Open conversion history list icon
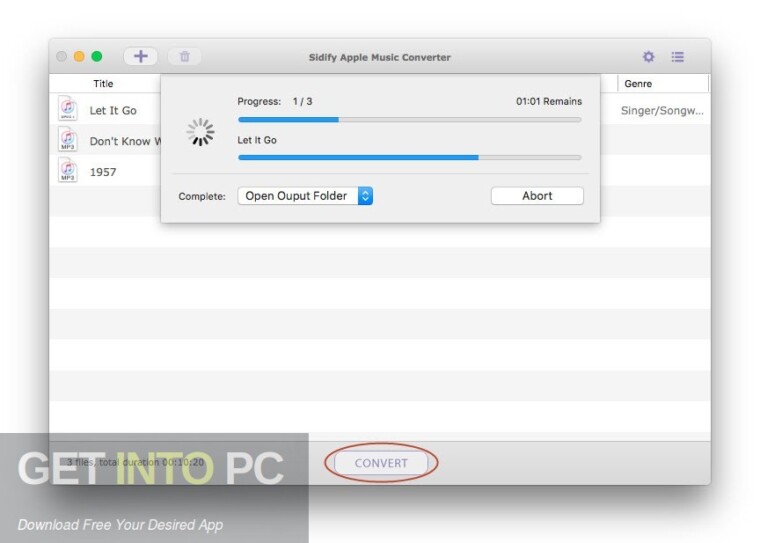 (x=678, y=57)
